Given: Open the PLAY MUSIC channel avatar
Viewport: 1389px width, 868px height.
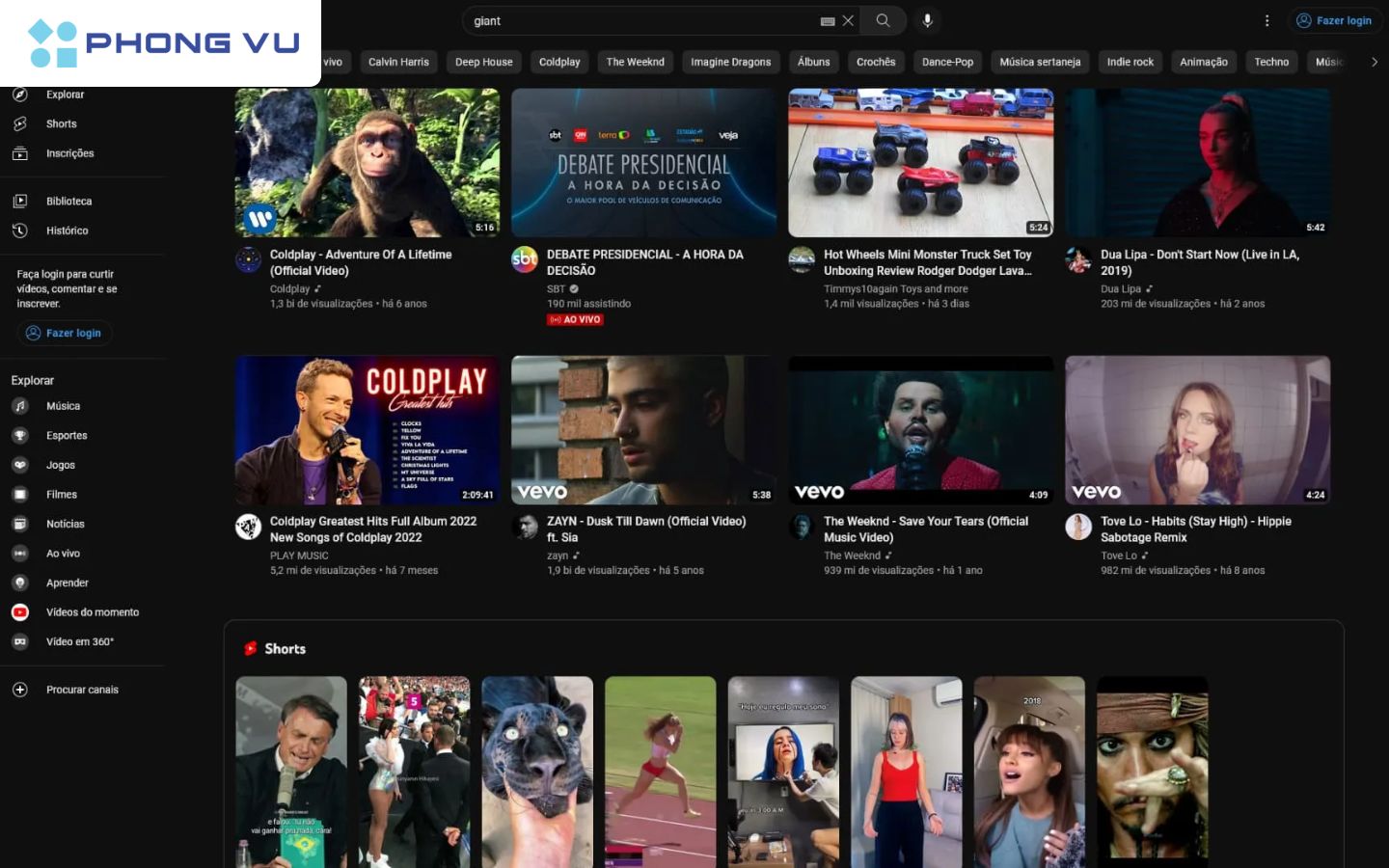Looking at the screenshot, I should coord(248,527).
